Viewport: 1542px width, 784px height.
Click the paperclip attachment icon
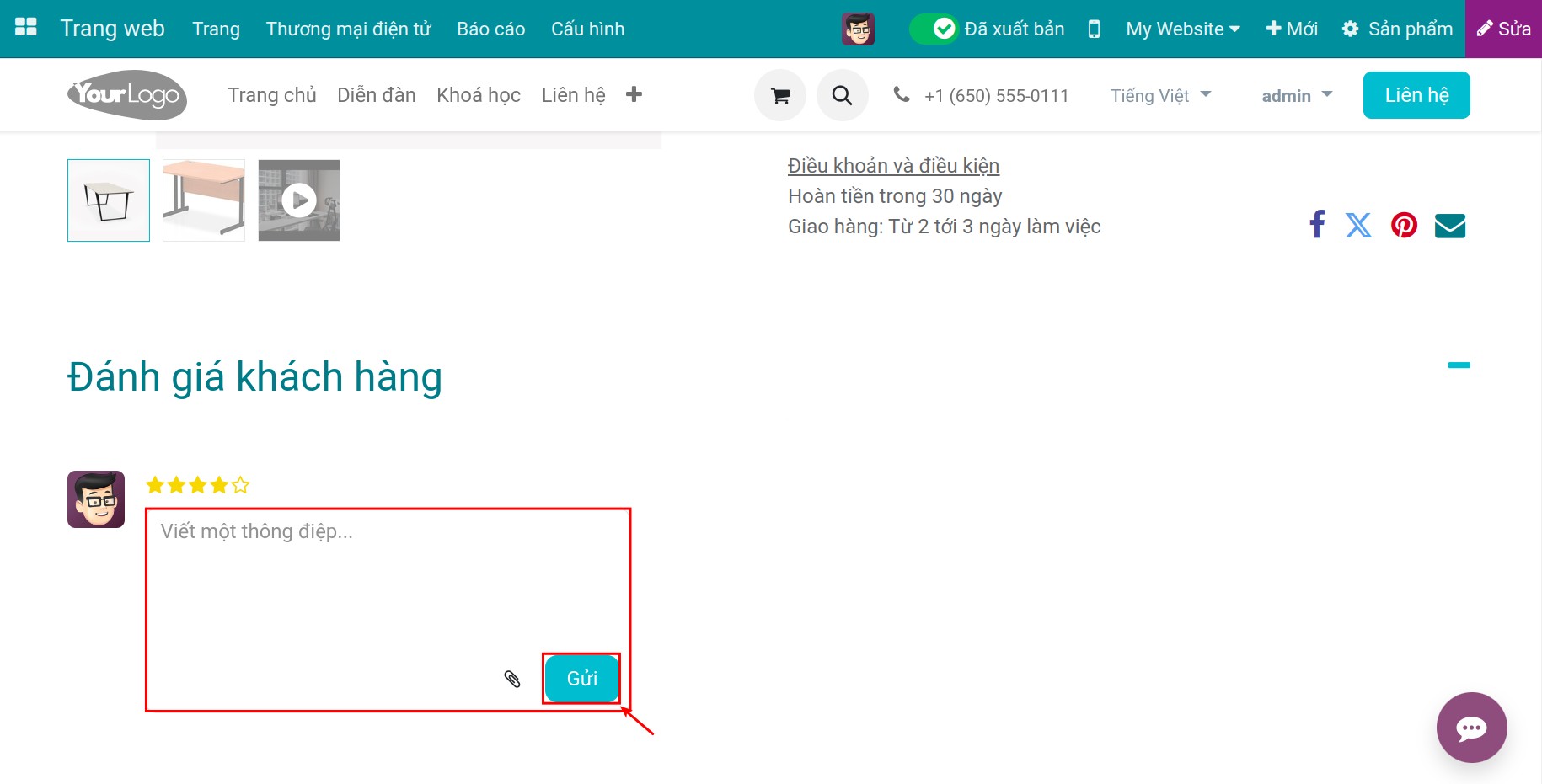pyautogui.click(x=512, y=679)
